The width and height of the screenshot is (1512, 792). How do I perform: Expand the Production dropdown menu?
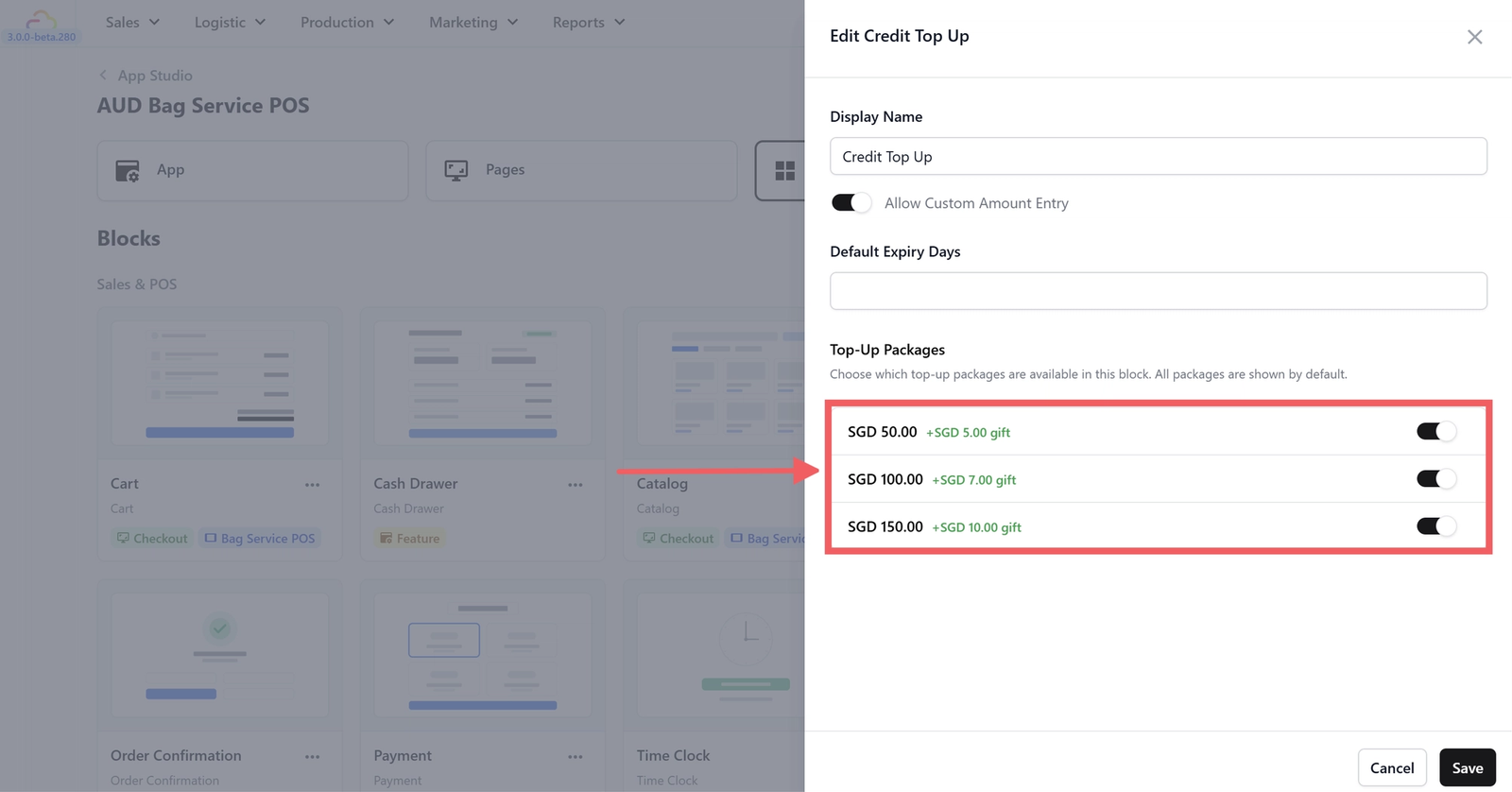(347, 22)
